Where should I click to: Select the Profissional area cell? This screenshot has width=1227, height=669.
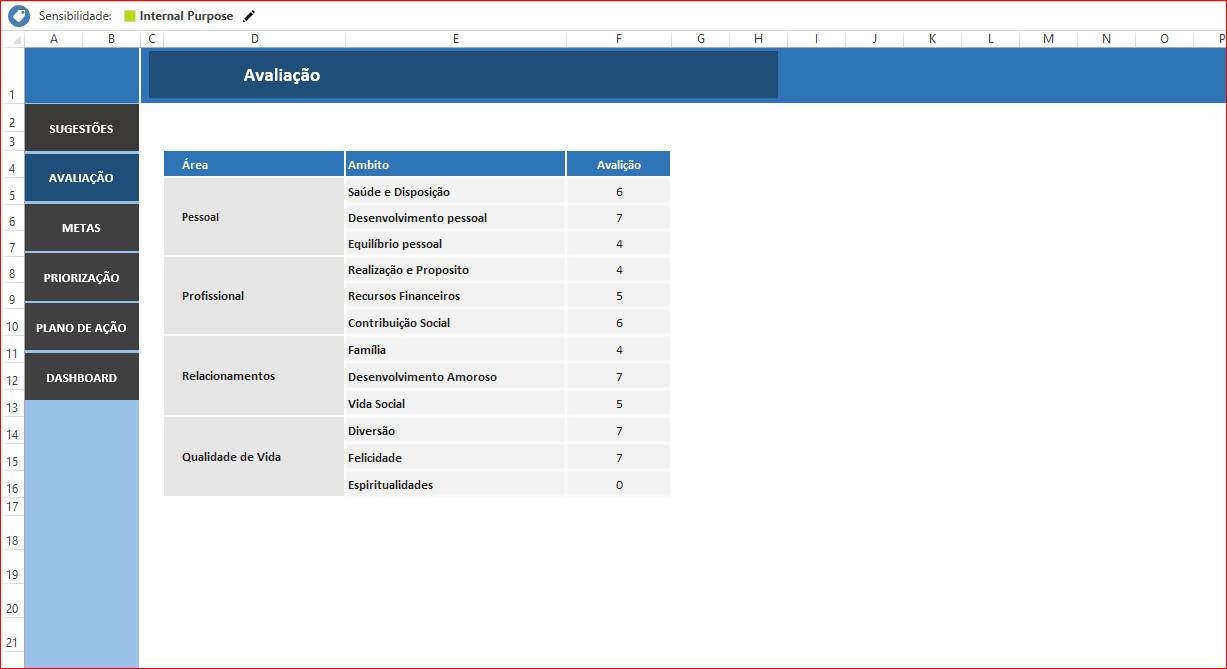tap(254, 296)
